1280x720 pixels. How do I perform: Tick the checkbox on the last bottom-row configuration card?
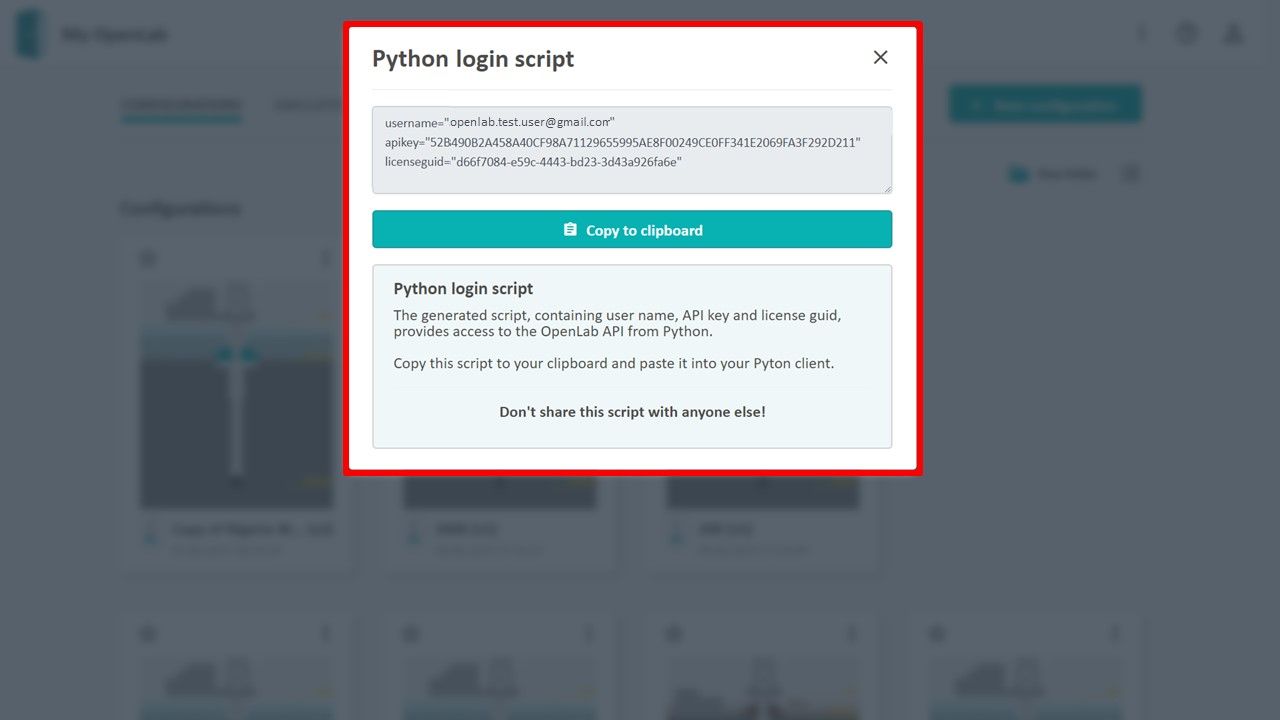pyautogui.click(x=938, y=634)
